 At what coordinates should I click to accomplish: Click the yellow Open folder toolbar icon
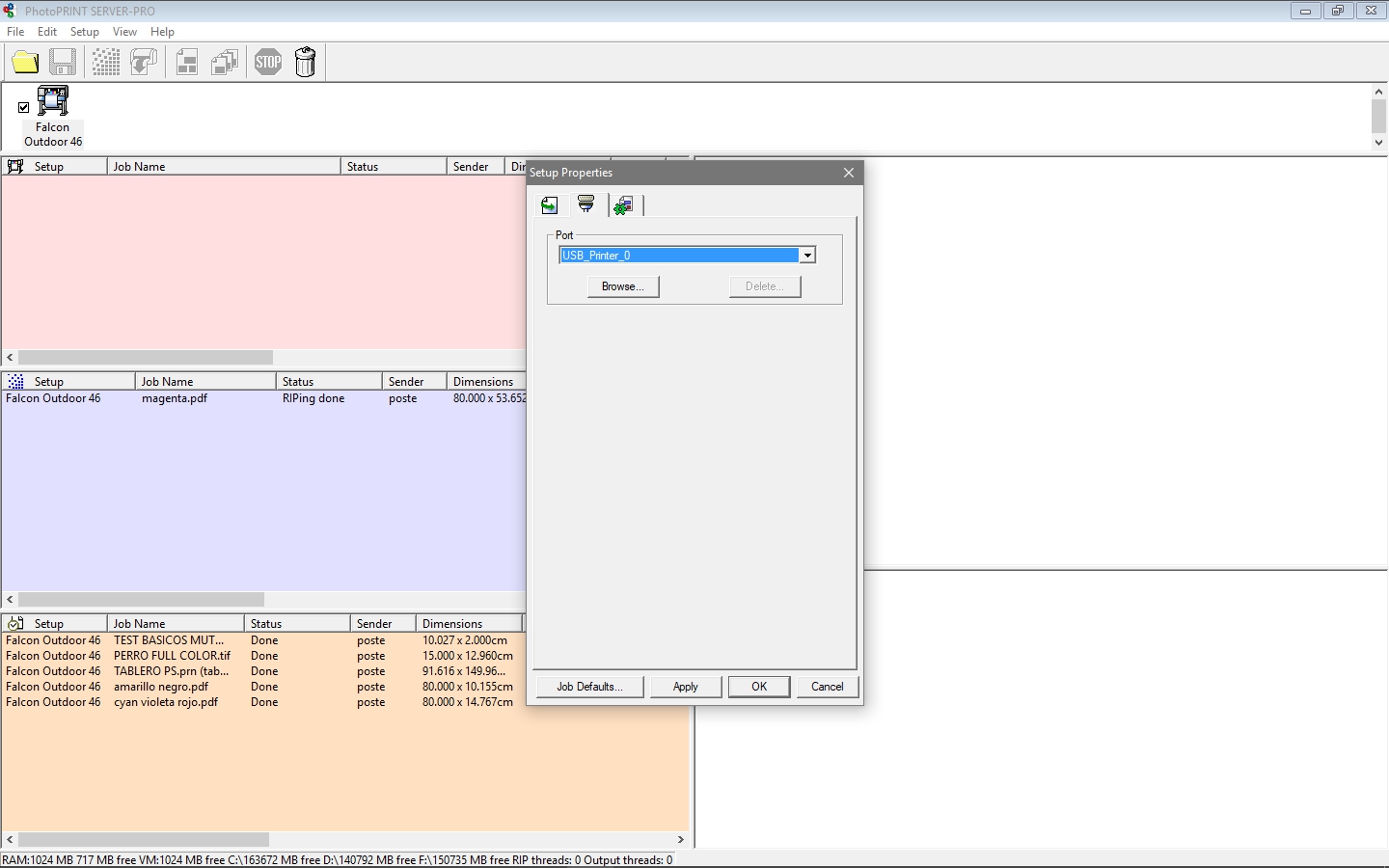[25, 63]
